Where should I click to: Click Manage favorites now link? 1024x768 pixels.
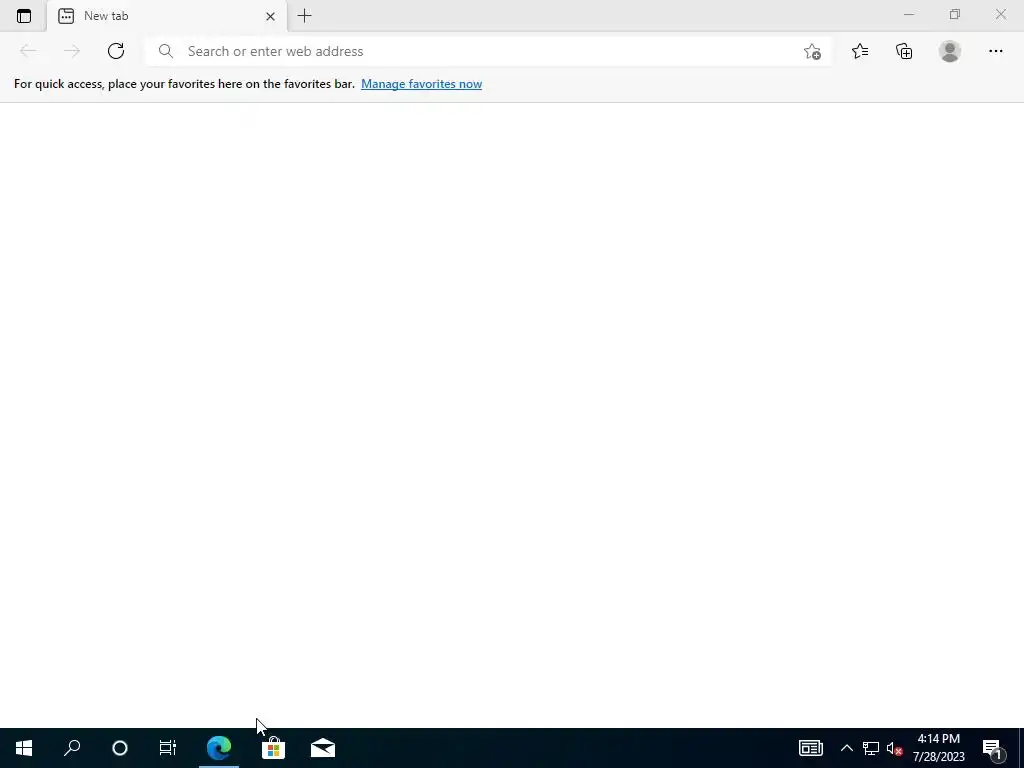coord(421,84)
